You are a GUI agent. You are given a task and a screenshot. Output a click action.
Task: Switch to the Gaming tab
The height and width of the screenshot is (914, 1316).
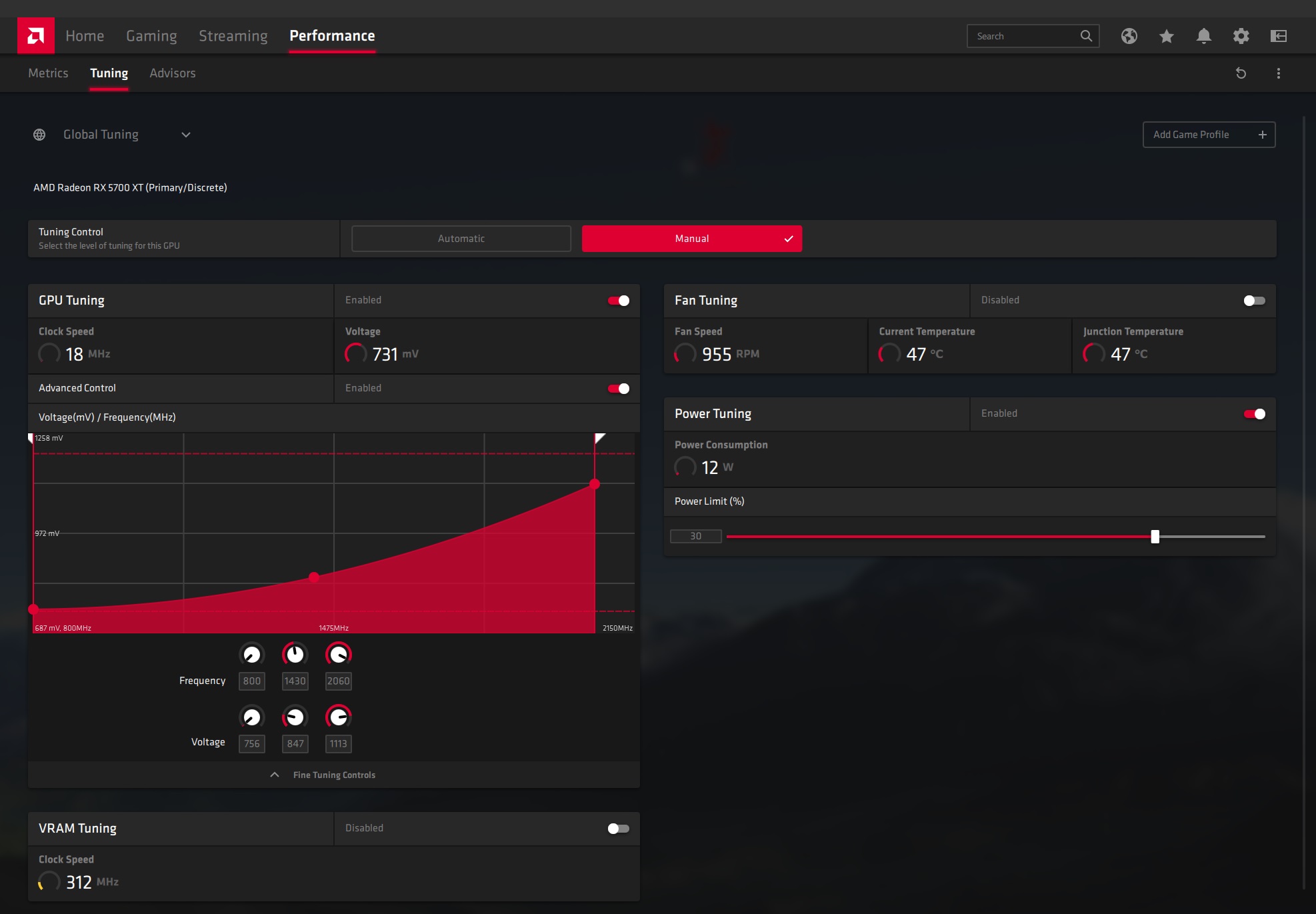click(151, 36)
